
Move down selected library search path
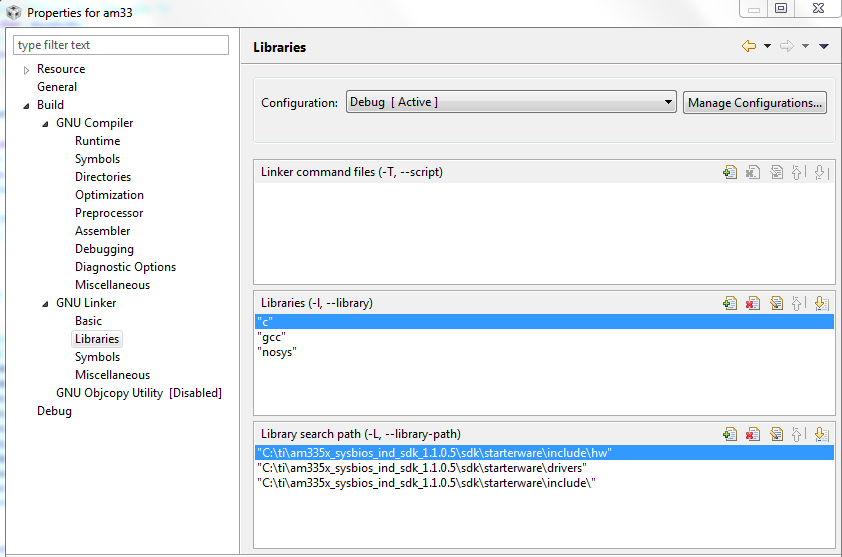(x=821, y=435)
